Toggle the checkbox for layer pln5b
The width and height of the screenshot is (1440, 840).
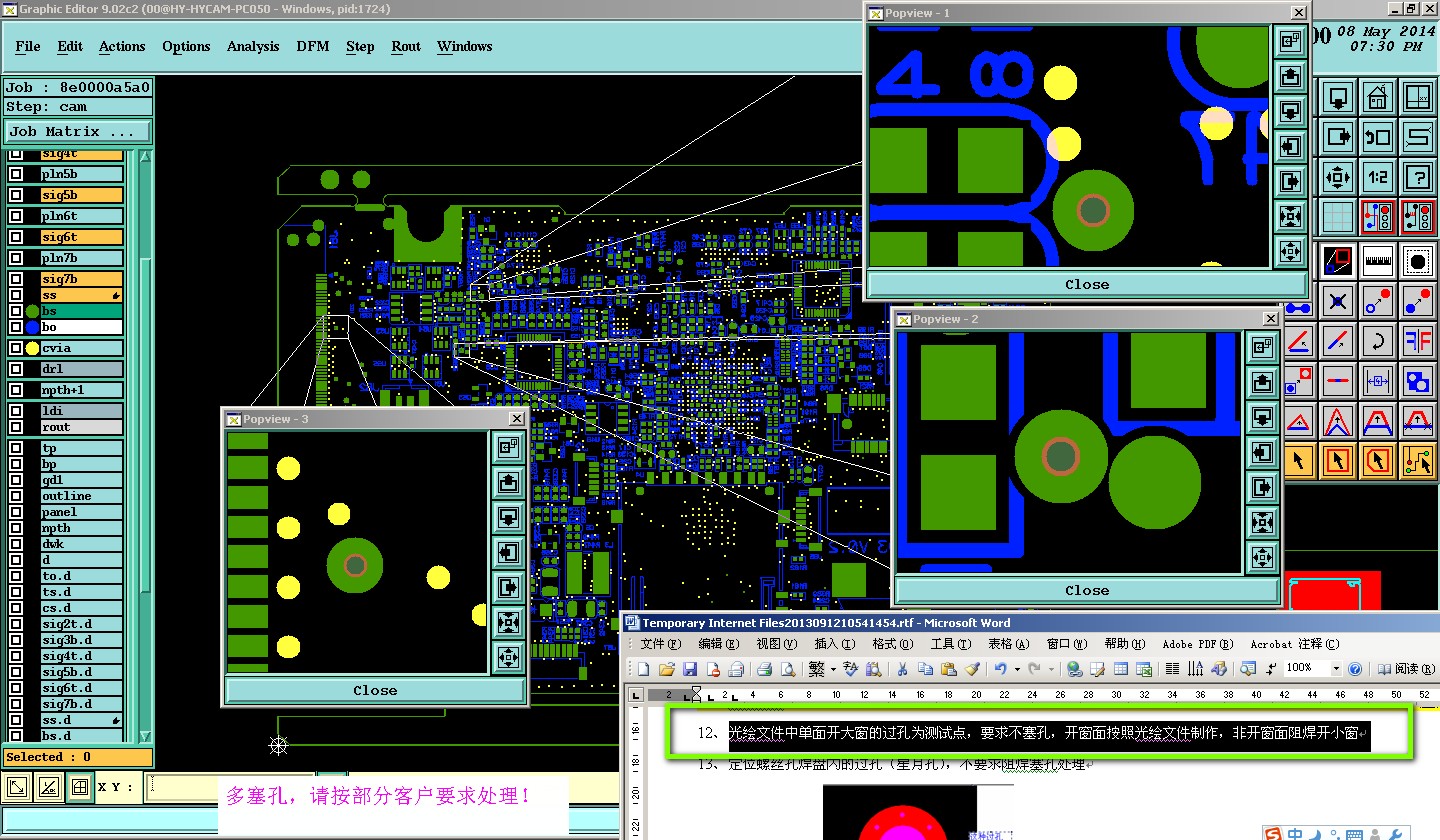pos(16,175)
